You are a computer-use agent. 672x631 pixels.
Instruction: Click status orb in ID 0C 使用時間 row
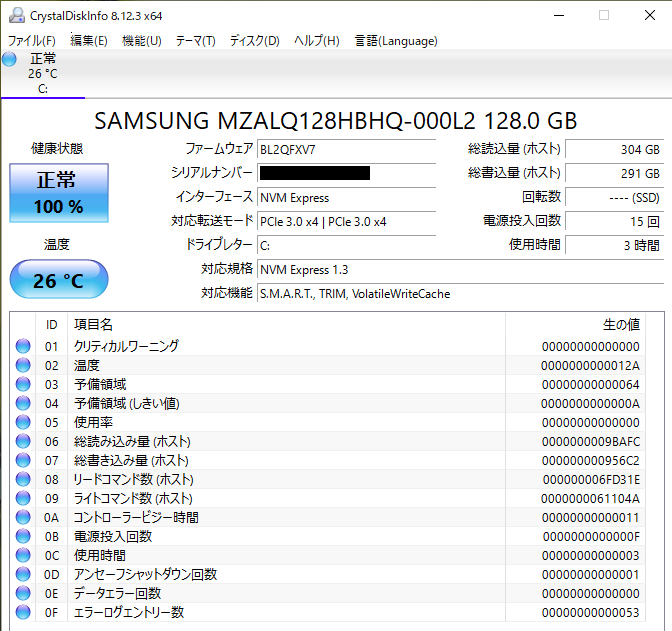pyautogui.click(x=23, y=555)
